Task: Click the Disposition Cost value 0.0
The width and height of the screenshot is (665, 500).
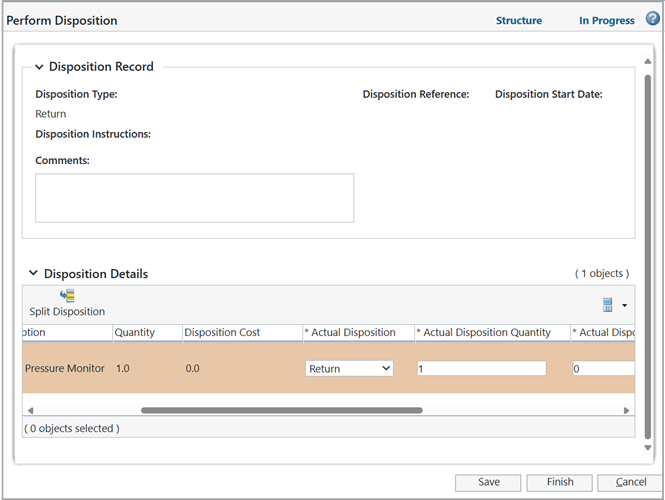Action: pos(192,369)
